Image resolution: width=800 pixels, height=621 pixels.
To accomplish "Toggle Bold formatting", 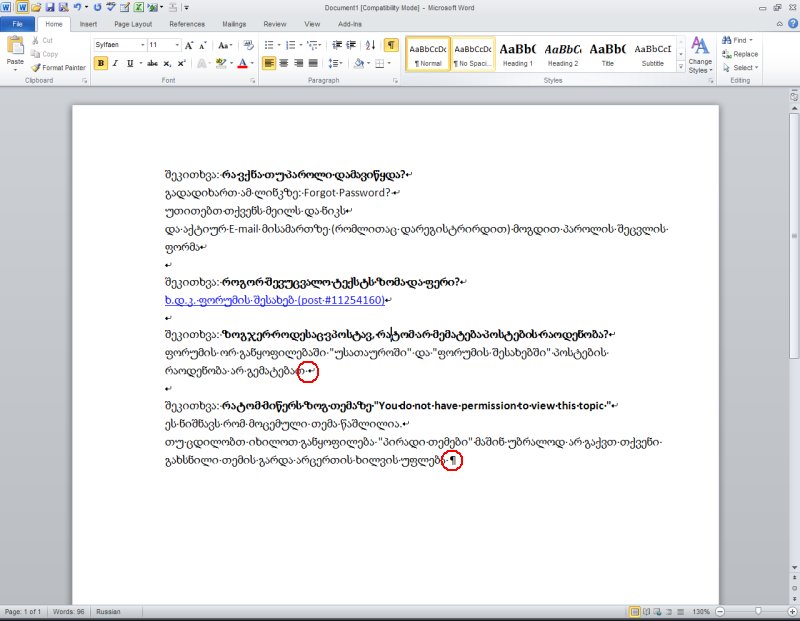I will click(100, 61).
